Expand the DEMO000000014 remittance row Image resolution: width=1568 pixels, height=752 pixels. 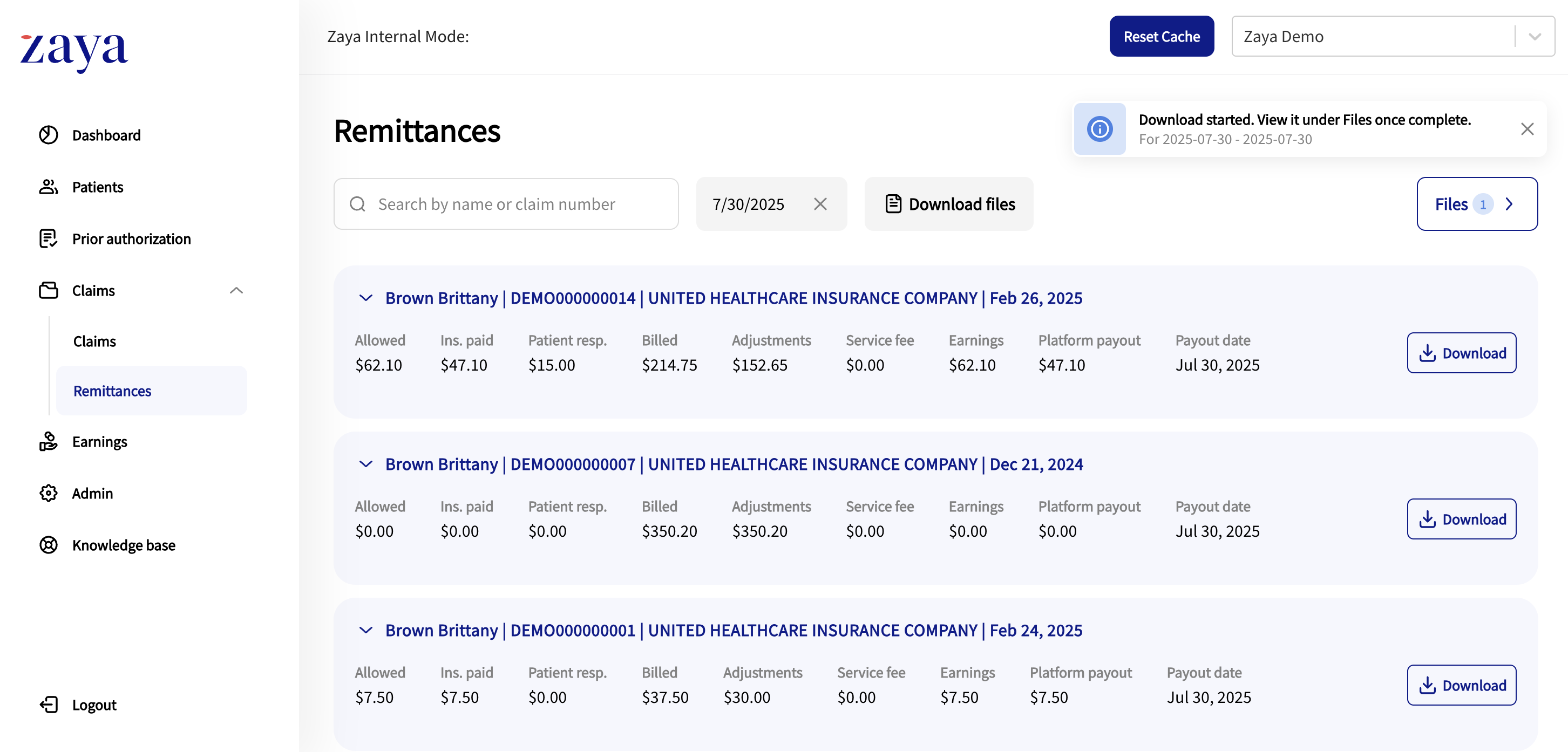pos(365,298)
